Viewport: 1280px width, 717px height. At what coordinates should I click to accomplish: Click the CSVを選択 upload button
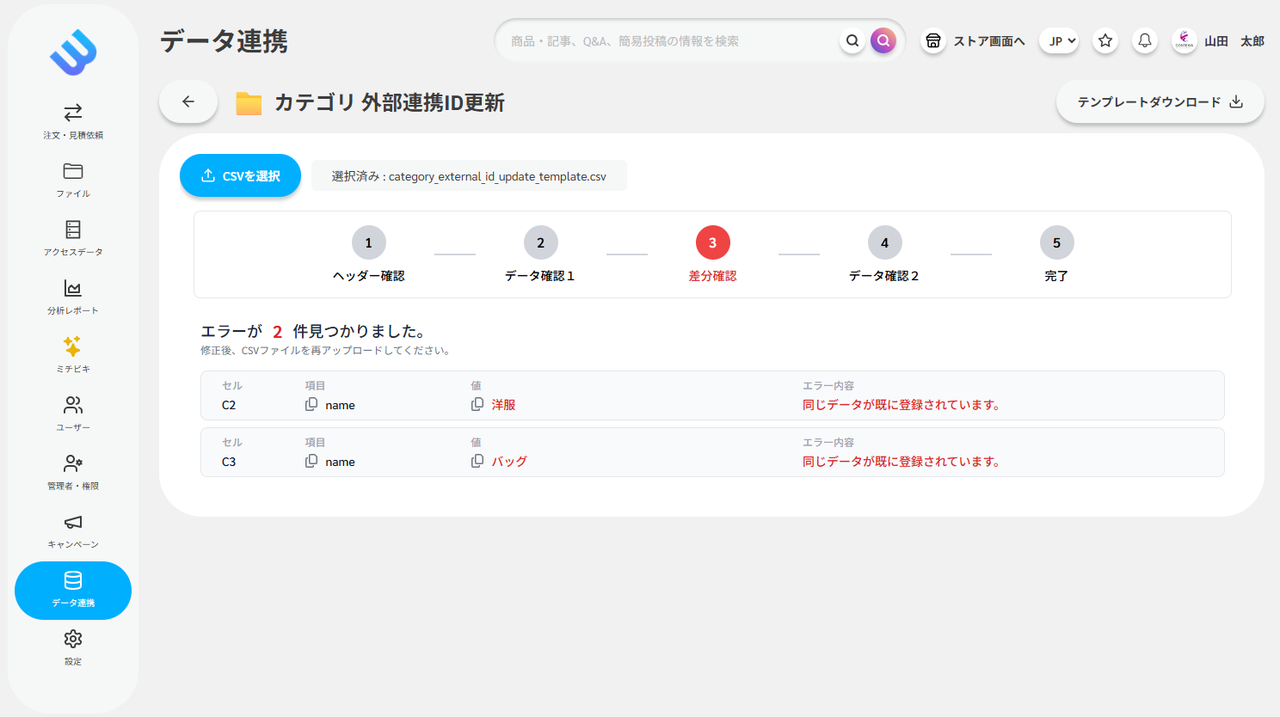tap(240, 175)
